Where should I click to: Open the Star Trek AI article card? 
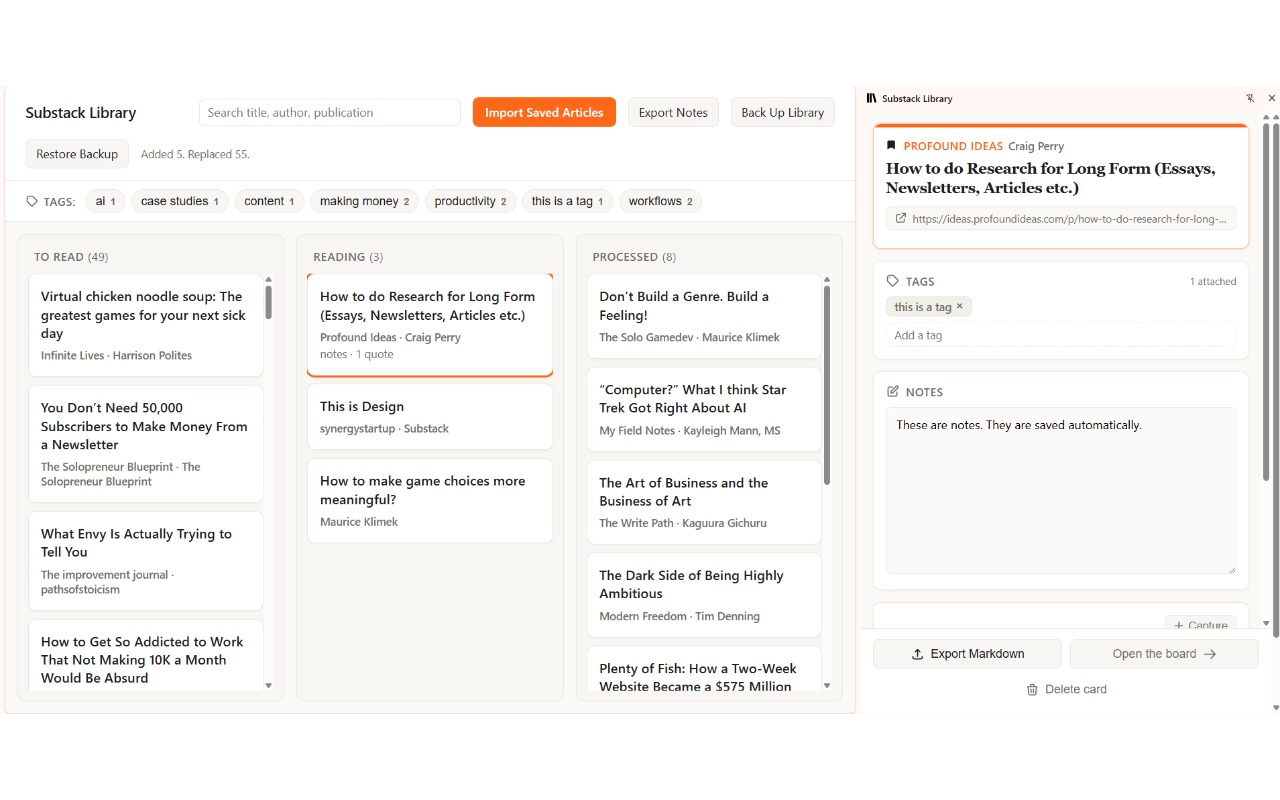pyautogui.click(x=704, y=409)
